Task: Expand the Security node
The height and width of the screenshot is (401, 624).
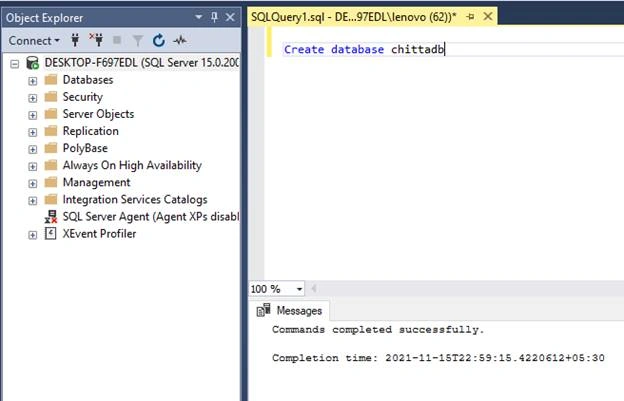Action: coord(33,98)
